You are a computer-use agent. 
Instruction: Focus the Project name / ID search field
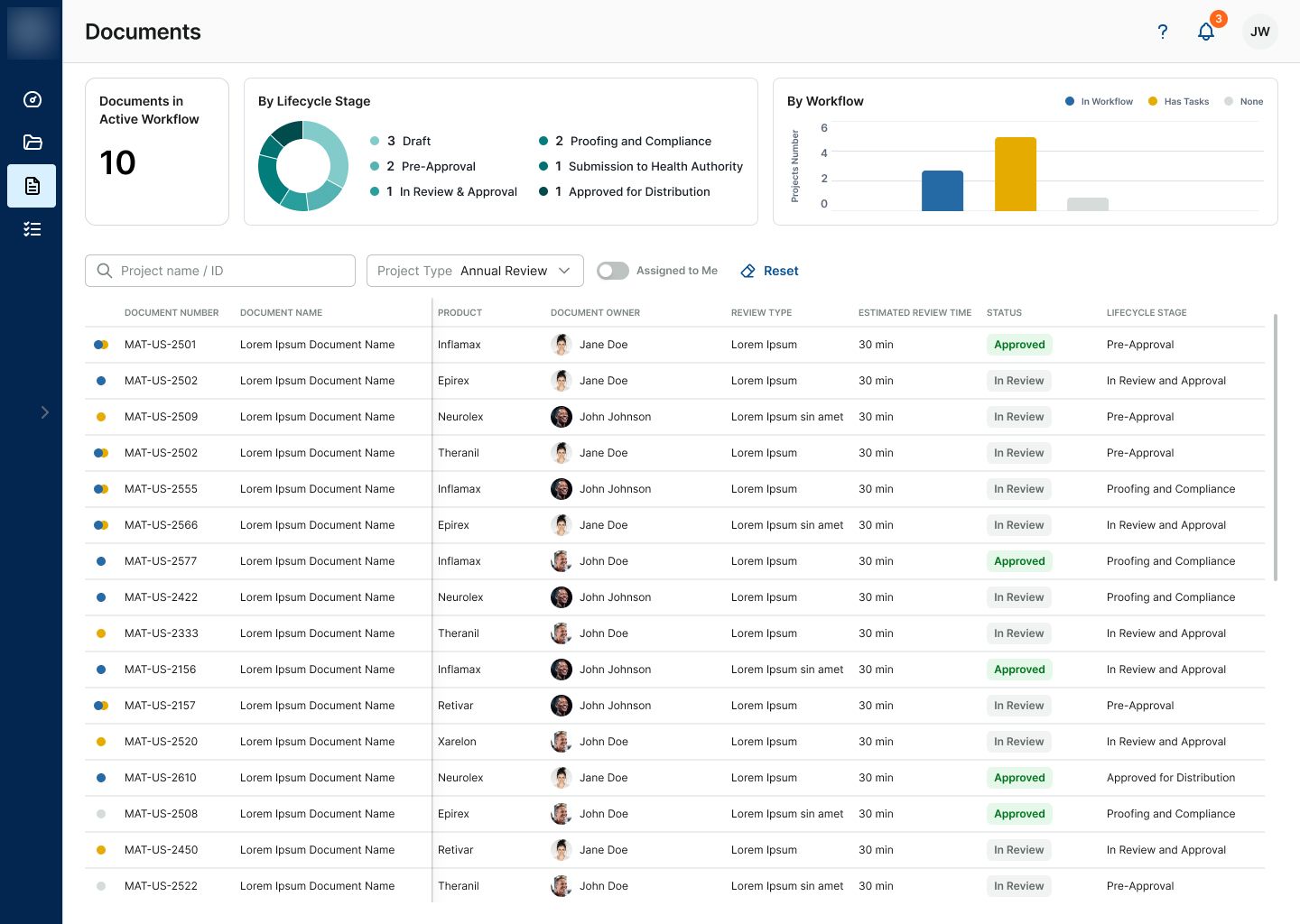pyautogui.click(x=220, y=271)
